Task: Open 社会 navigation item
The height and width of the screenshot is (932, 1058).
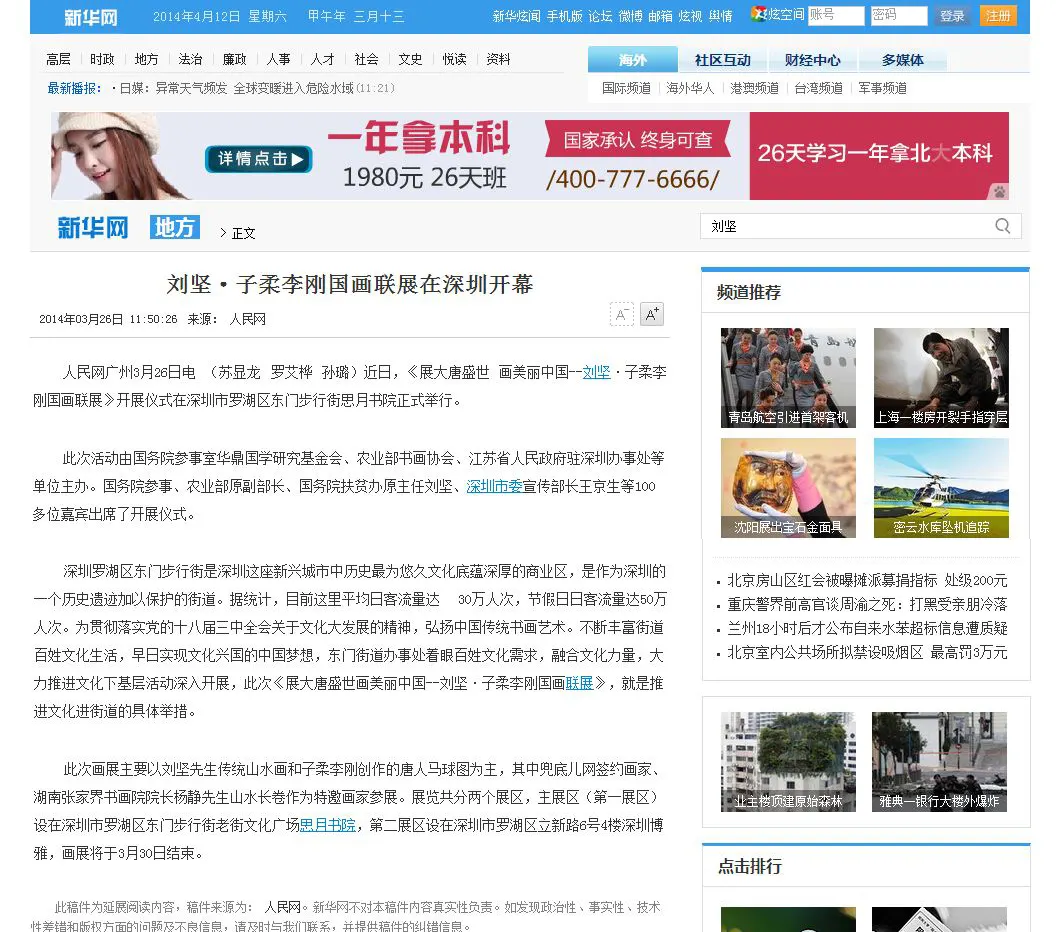Action: pos(366,59)
